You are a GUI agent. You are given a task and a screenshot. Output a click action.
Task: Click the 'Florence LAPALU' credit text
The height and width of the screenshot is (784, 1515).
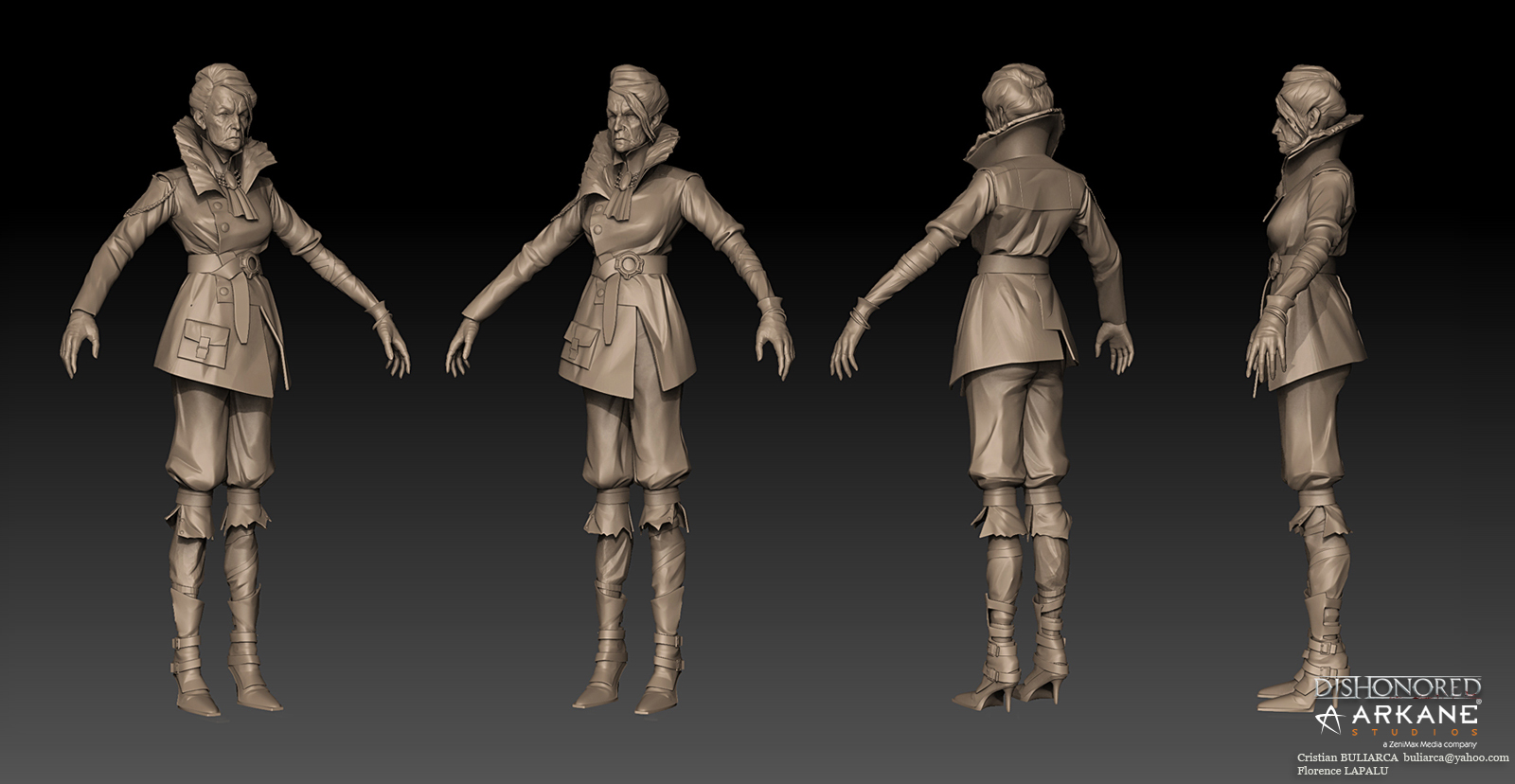coord(1342,772)
